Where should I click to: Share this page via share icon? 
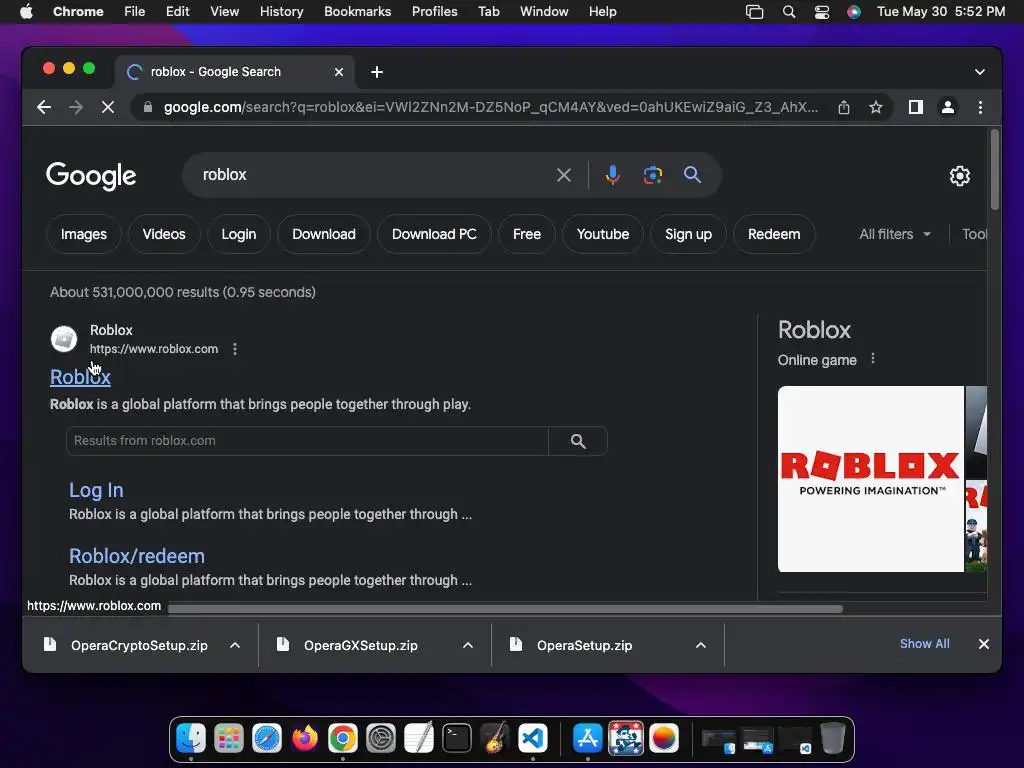[844, 107]
